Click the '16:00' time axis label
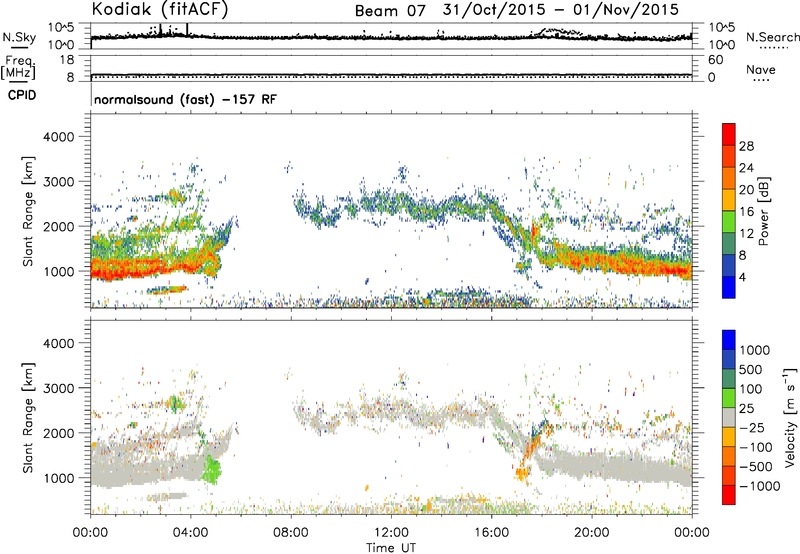The width and height of the screenshot is (800, 554). [x=491, y=533]
